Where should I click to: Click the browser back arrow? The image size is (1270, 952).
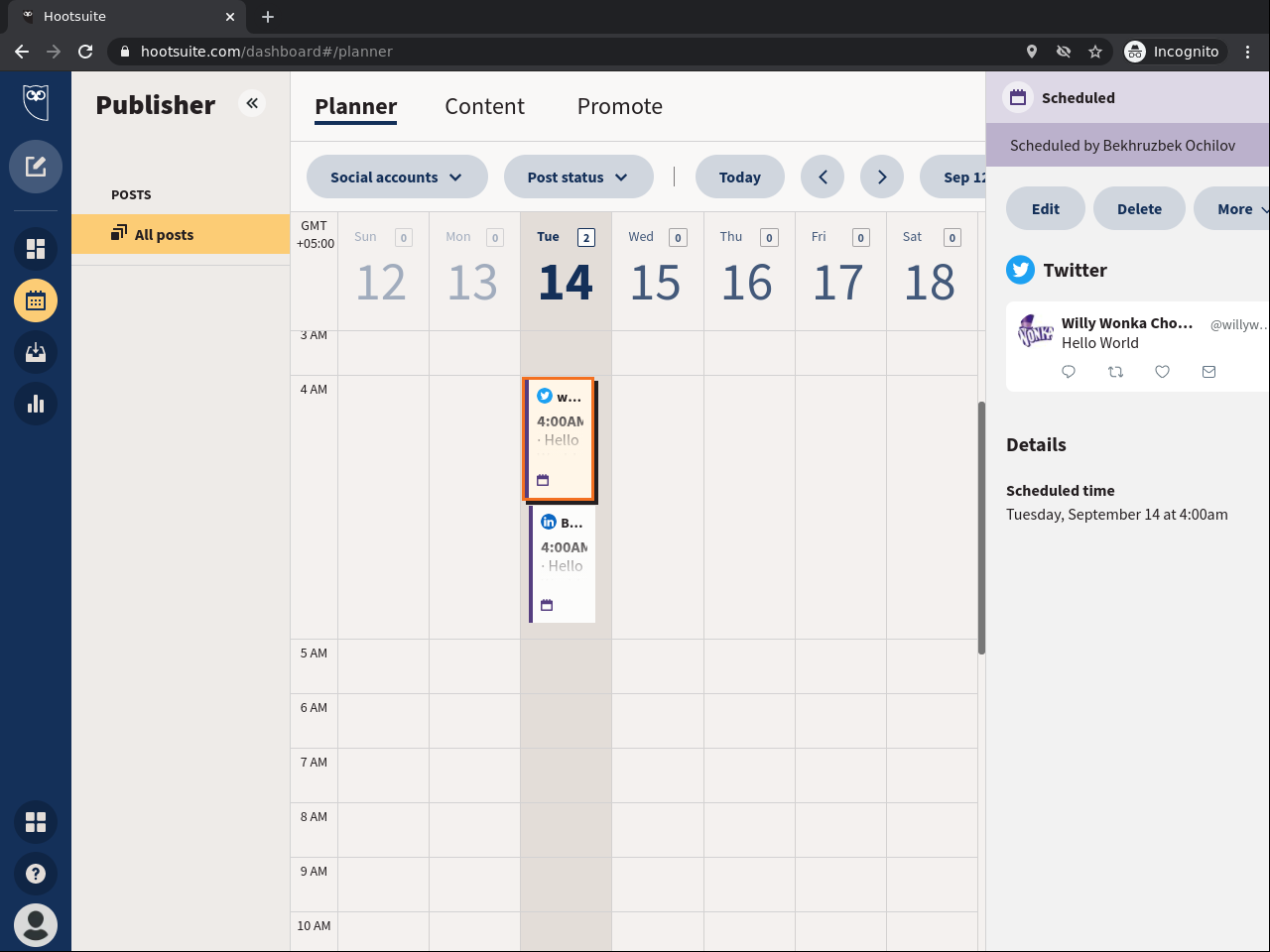coord(22,52)
